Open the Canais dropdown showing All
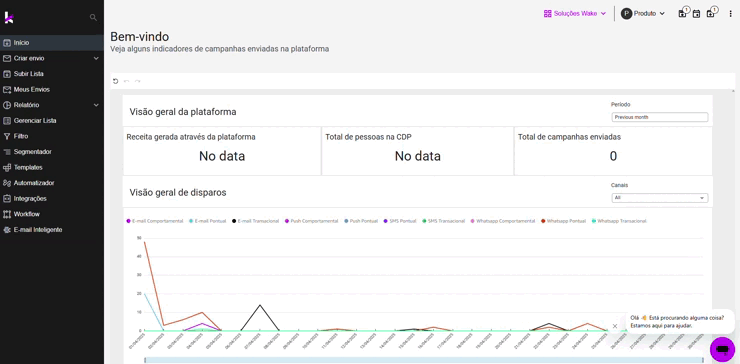This screenshot has height=364, width=740. (660, 198)
